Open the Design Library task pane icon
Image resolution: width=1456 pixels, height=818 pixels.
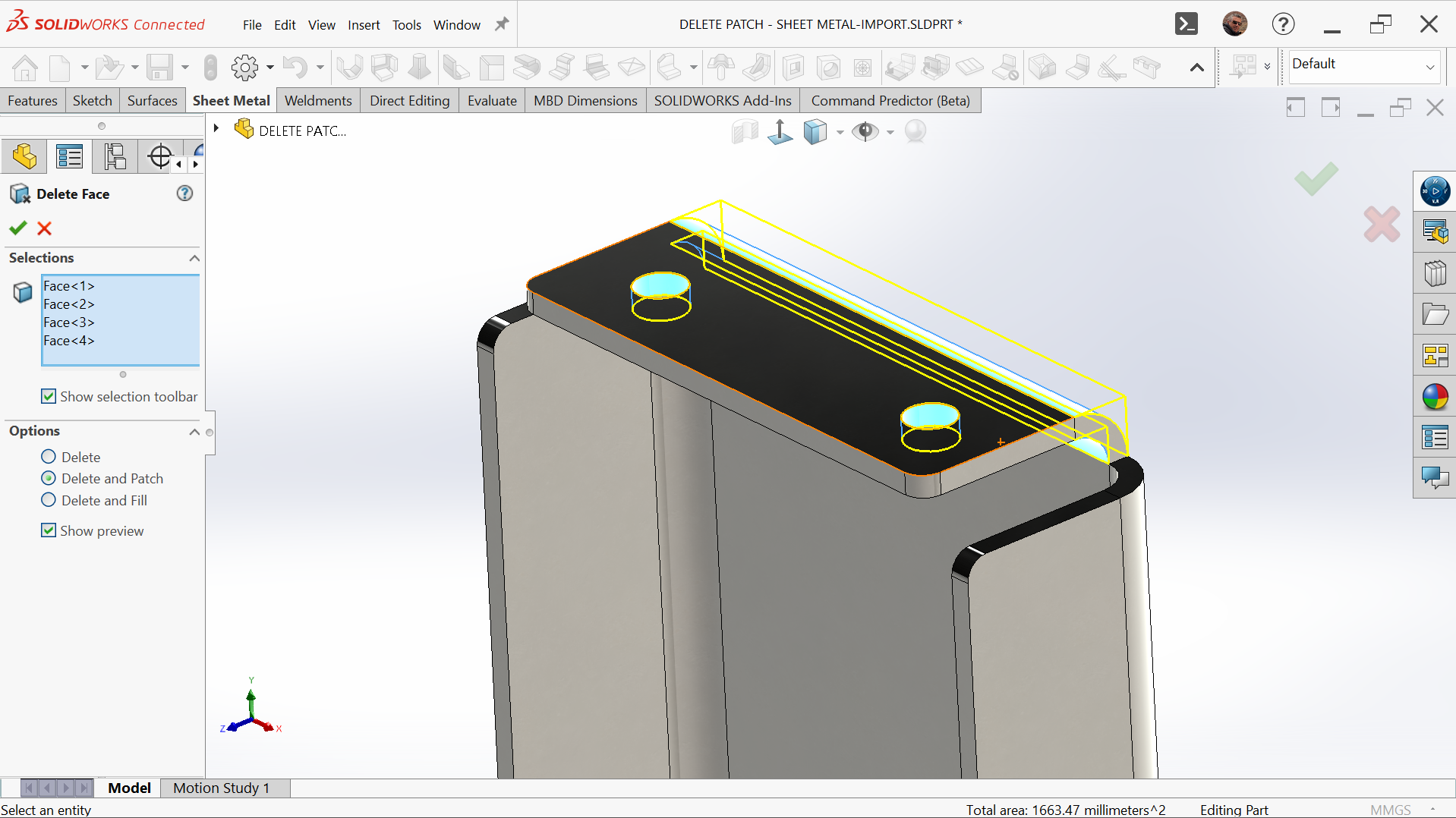pyautogui.click(x=1435, y=273)
